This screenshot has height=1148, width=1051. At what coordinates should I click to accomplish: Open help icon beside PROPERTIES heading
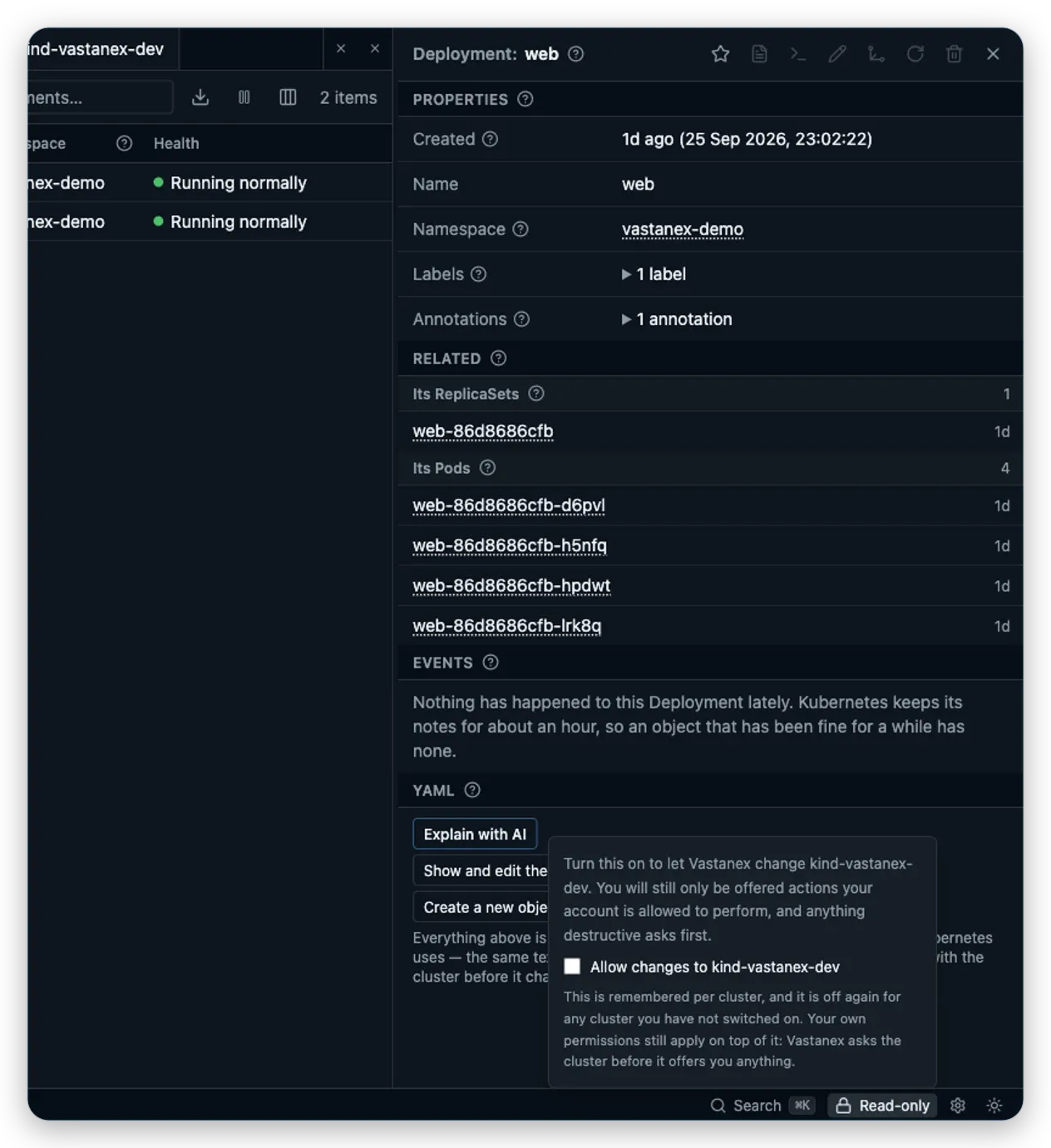tap(525, 99)
